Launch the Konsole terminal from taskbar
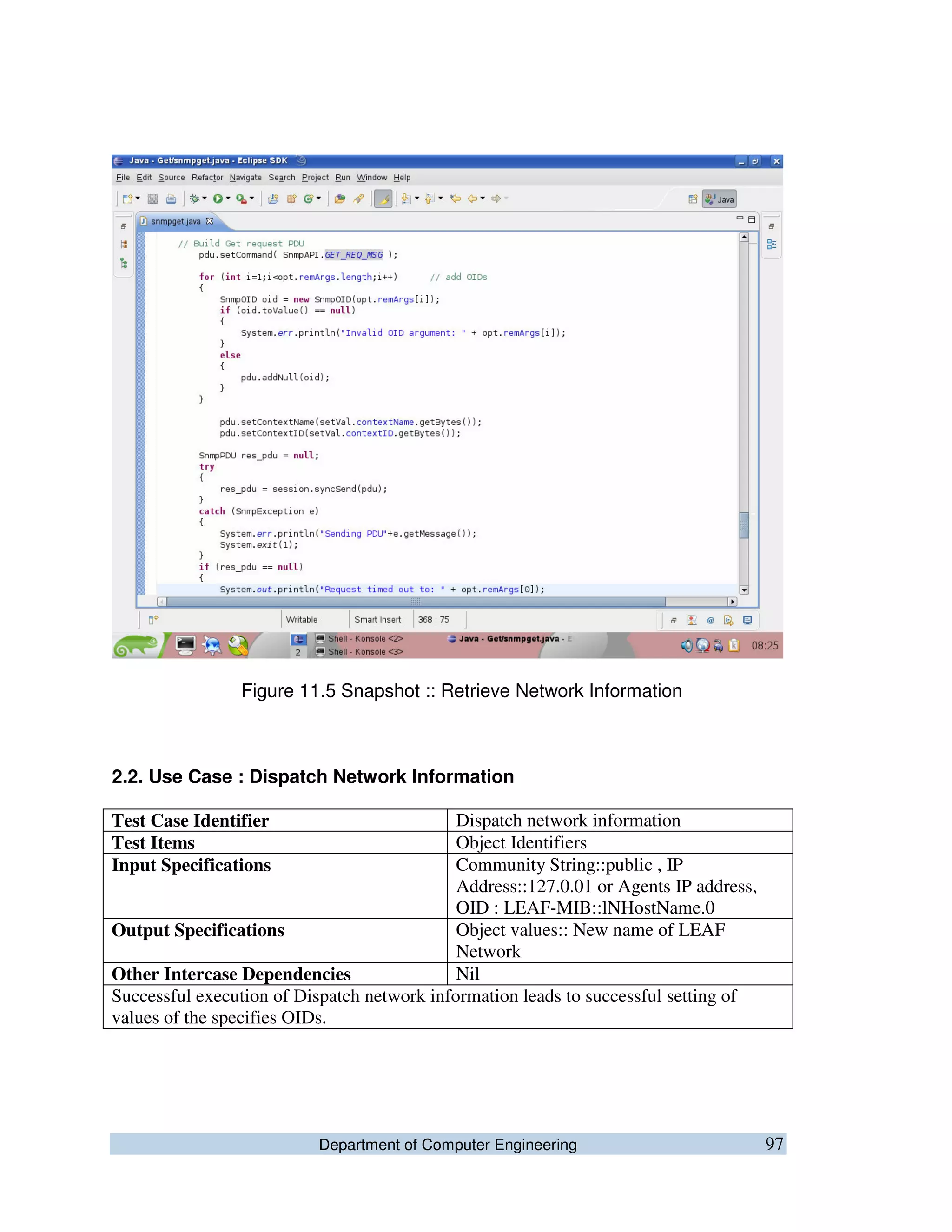The image size is (952, 1232). (x=185, y=645)
